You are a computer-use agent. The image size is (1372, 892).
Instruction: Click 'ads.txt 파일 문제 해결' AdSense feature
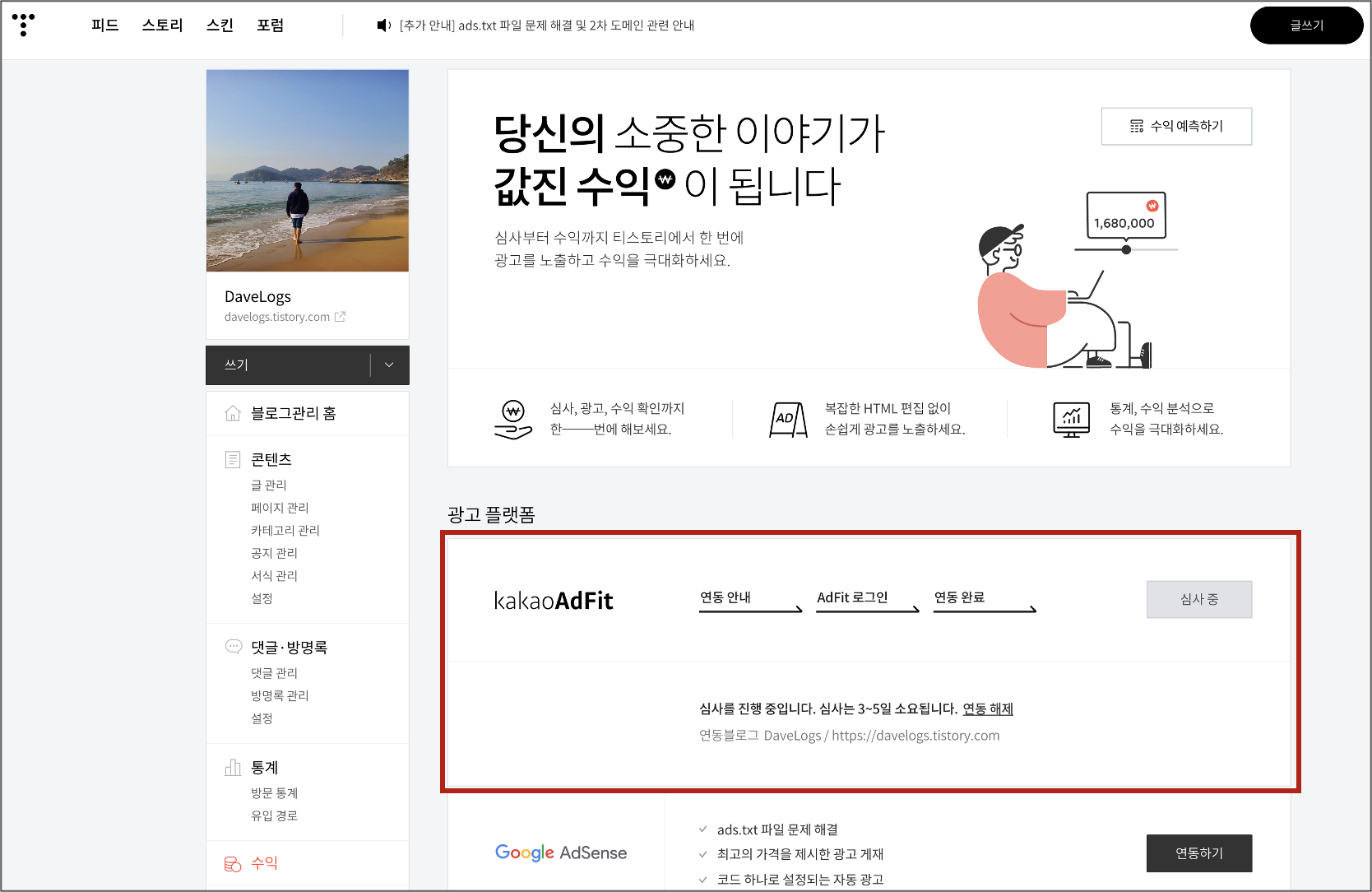[x=777, y=829]
